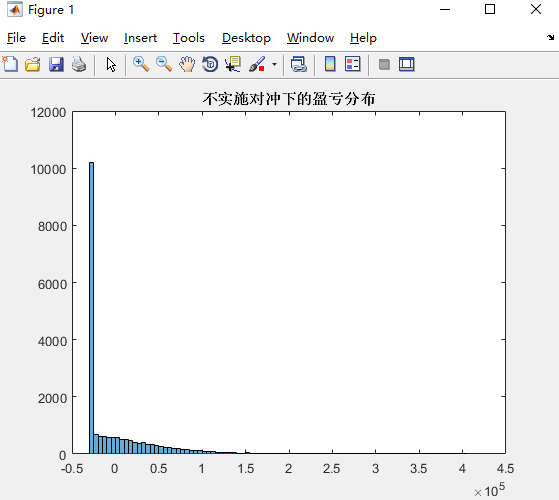Click the New Figure icon
Screen dimensions: 559x500
click(10, 65)
